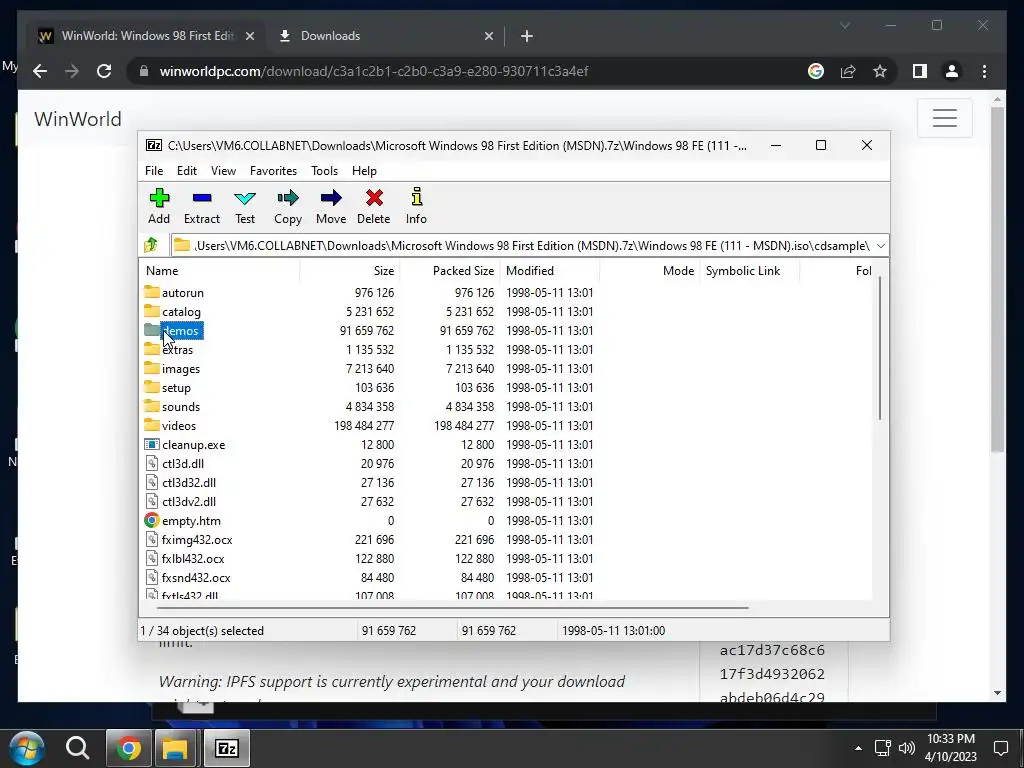The width and height of the screenshot is (1024, 768).
Task: Close the Downloads browser tab
Action: click(488, 36)
